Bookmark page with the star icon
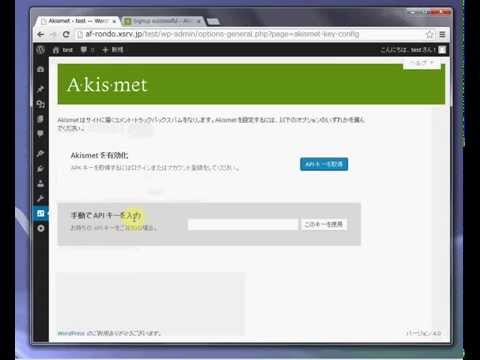 (x=430, y=34)
